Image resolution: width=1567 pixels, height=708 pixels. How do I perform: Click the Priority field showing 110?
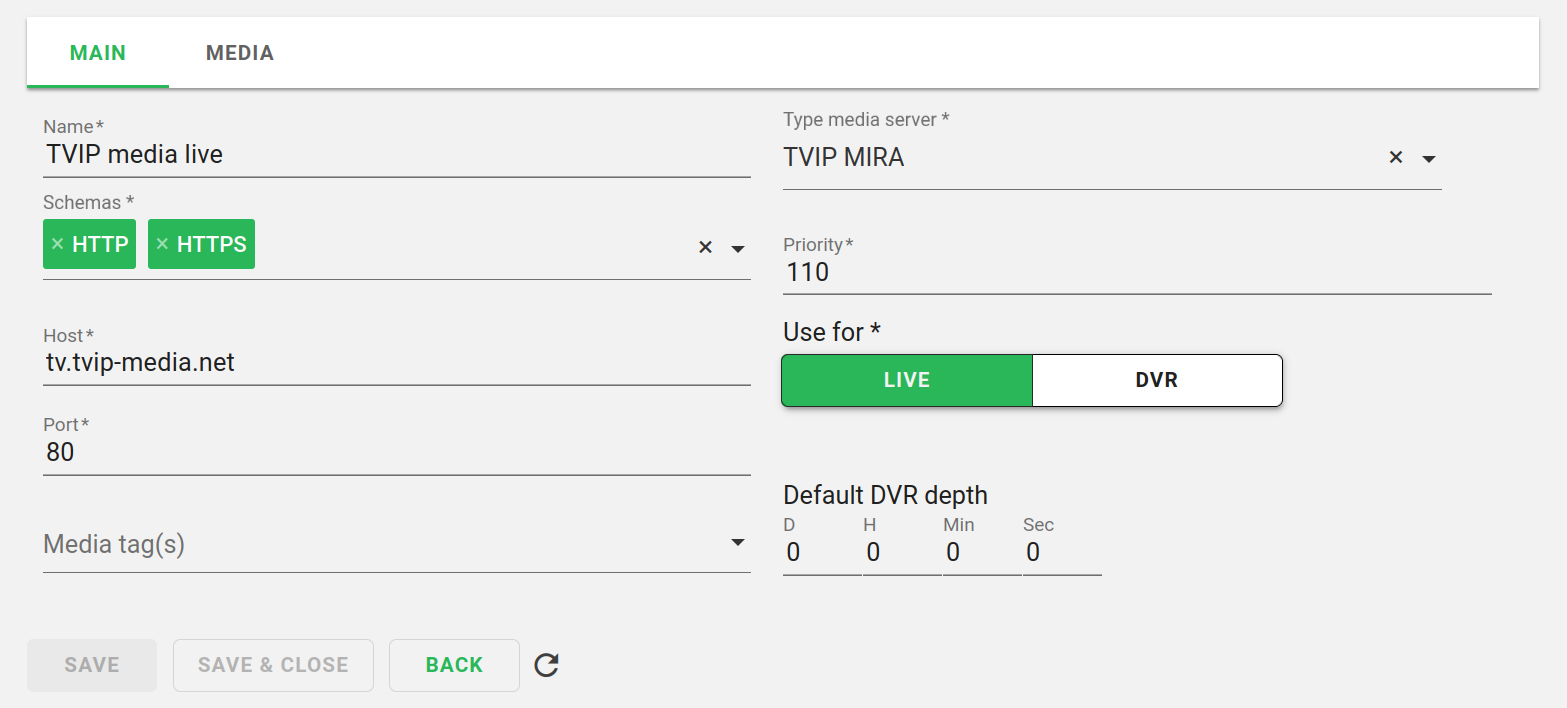pos(1136,272)
